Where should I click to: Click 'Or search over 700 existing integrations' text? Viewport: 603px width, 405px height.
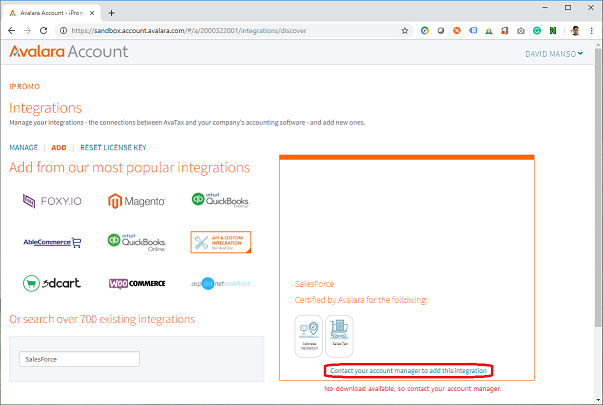pos(102,319)
